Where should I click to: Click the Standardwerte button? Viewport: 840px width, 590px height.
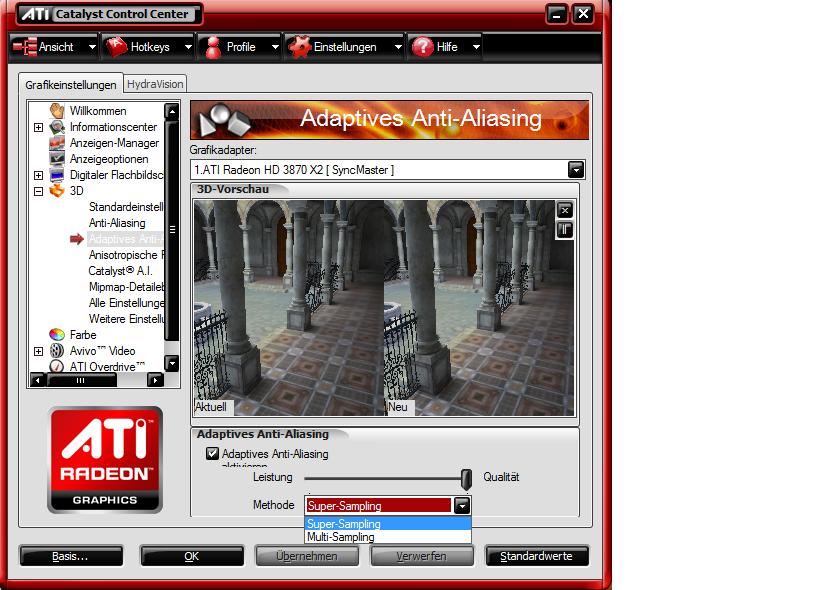(x=536, y=556)
